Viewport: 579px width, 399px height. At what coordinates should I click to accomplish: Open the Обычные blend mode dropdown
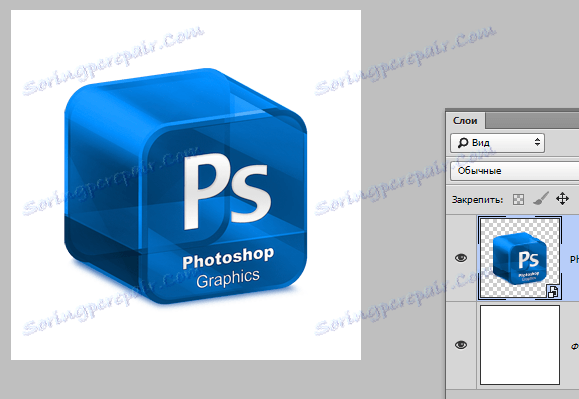point(514,171)
